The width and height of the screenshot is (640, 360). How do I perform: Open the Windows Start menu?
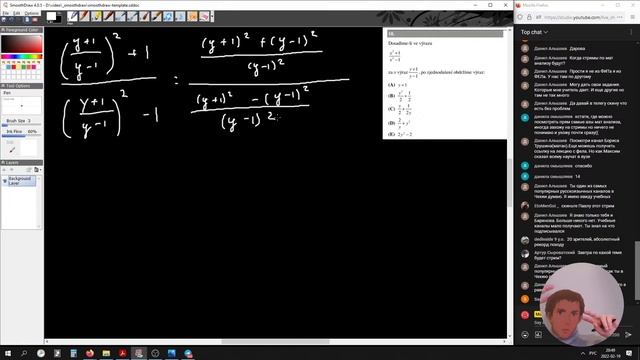tap(8, 353)
